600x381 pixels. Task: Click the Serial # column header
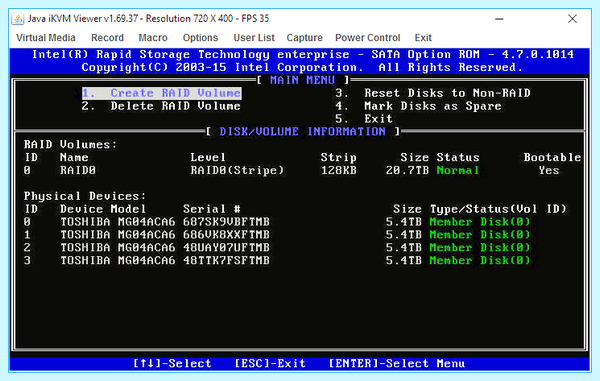coord(212,209)
